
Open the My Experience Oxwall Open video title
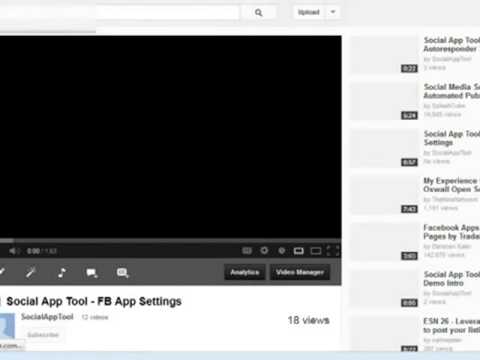tap(452, 185)
